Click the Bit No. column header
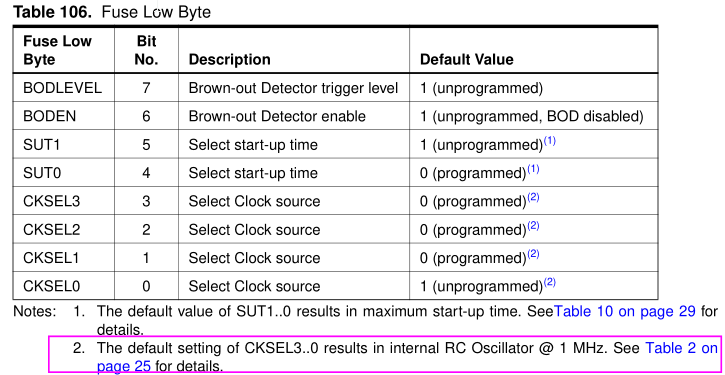This screenshot has width=725, height=375. coord(147,50)
